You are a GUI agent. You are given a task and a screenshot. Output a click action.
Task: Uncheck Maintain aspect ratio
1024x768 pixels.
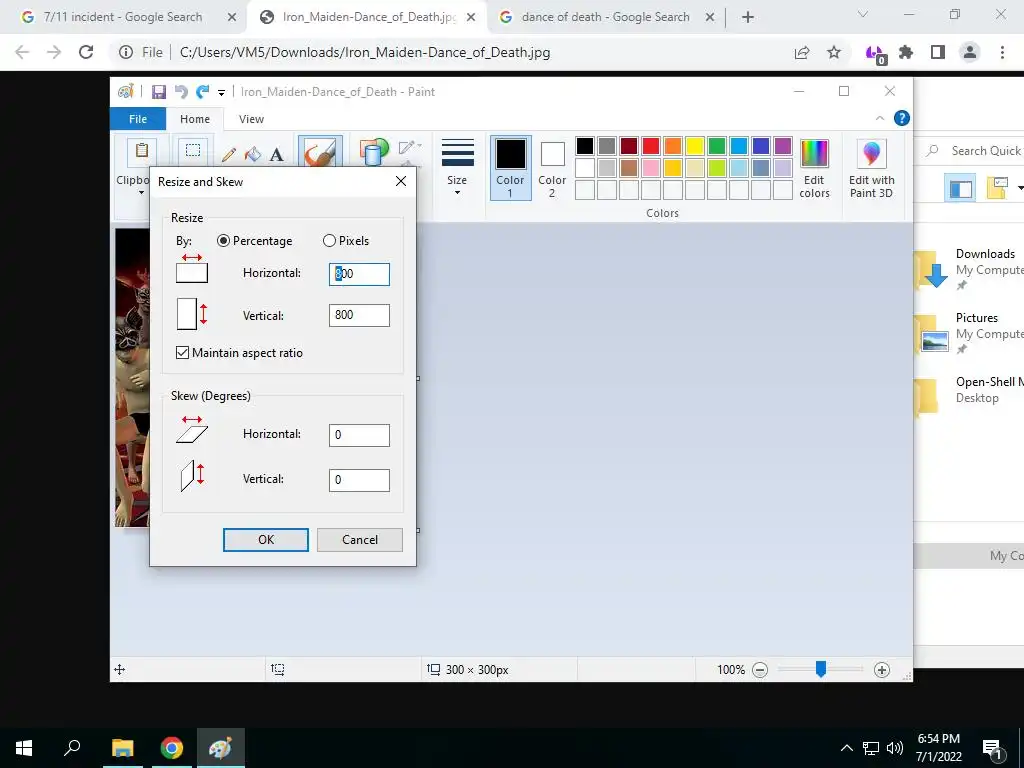[x=182, y=353]
